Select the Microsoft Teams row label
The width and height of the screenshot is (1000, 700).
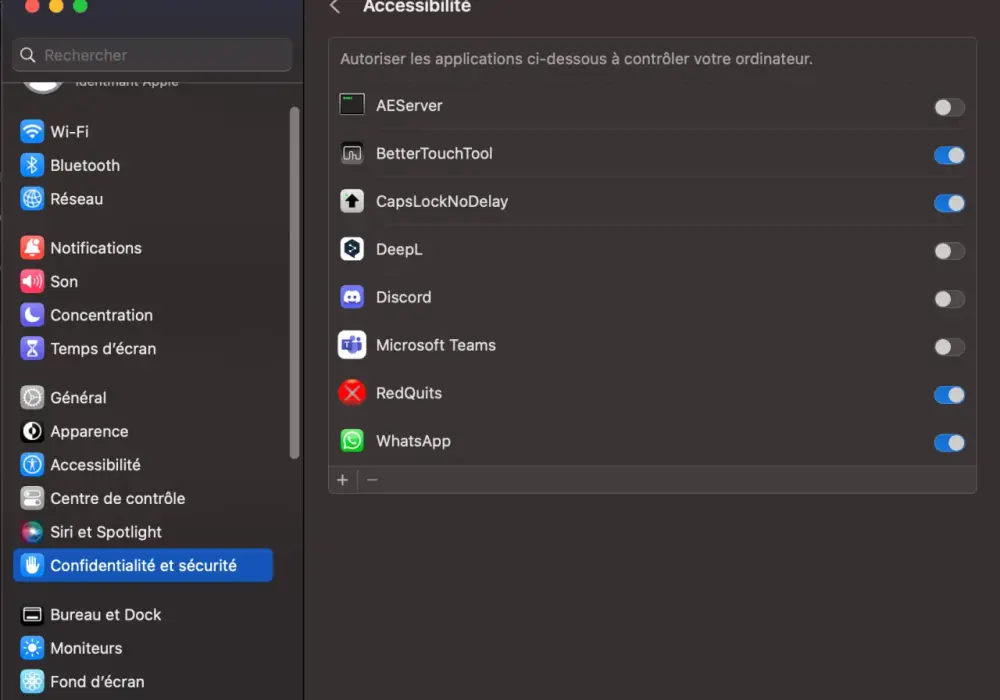436,345
